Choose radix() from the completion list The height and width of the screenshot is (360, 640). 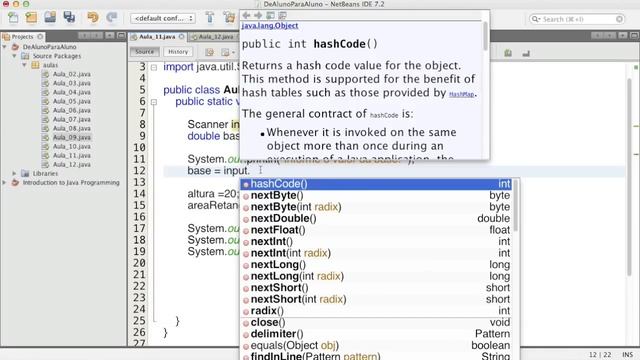(377, 311)
